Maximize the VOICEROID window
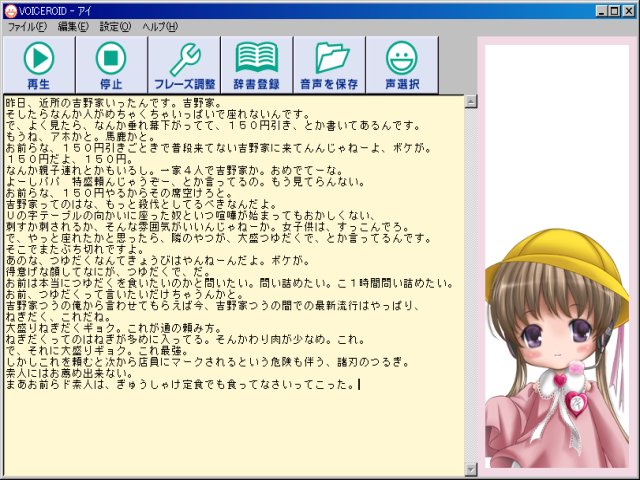Screen dimensions: 640x480 tap(614, 11)
